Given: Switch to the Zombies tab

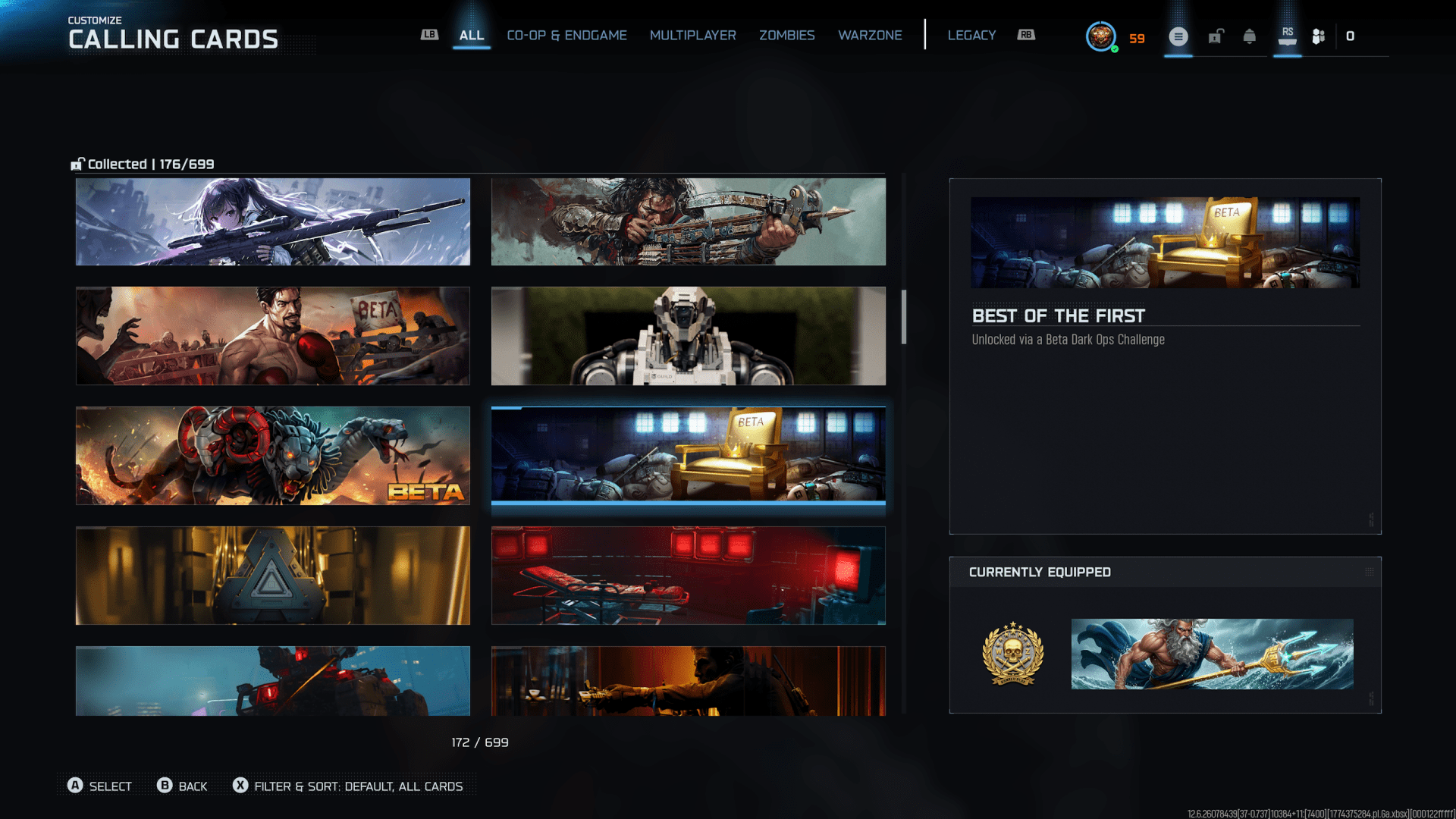Looking at the screenshot, I should pyautogui.click(x=786, y=36).
